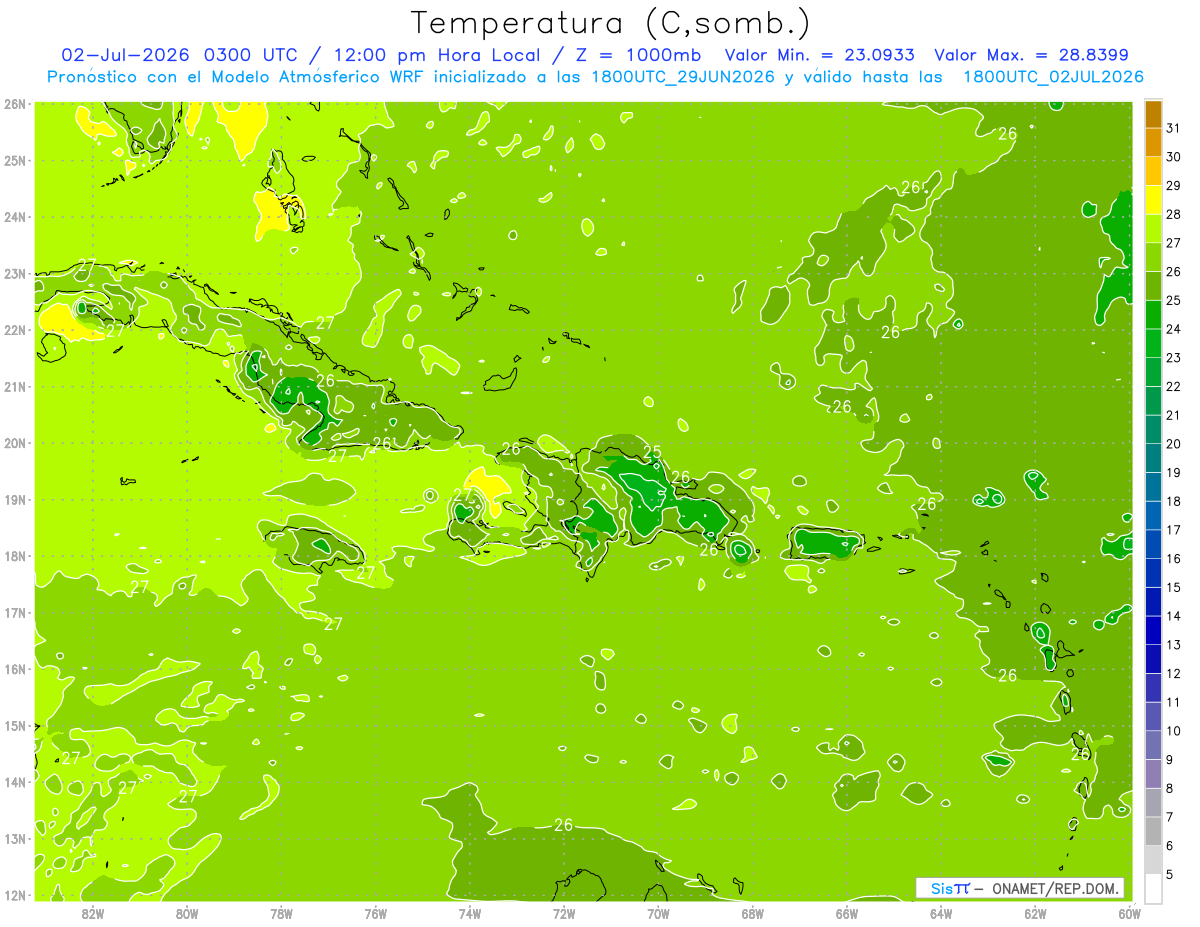Click the 30 value on the color scale
Screen dimensions: 1200x927
coord(1173,157)
